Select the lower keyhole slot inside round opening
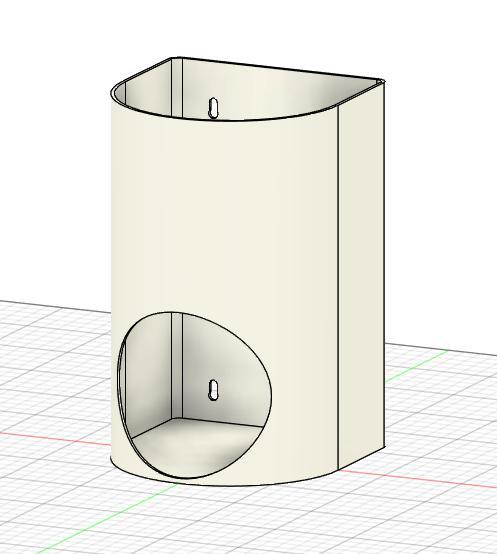 coord(213,390)
